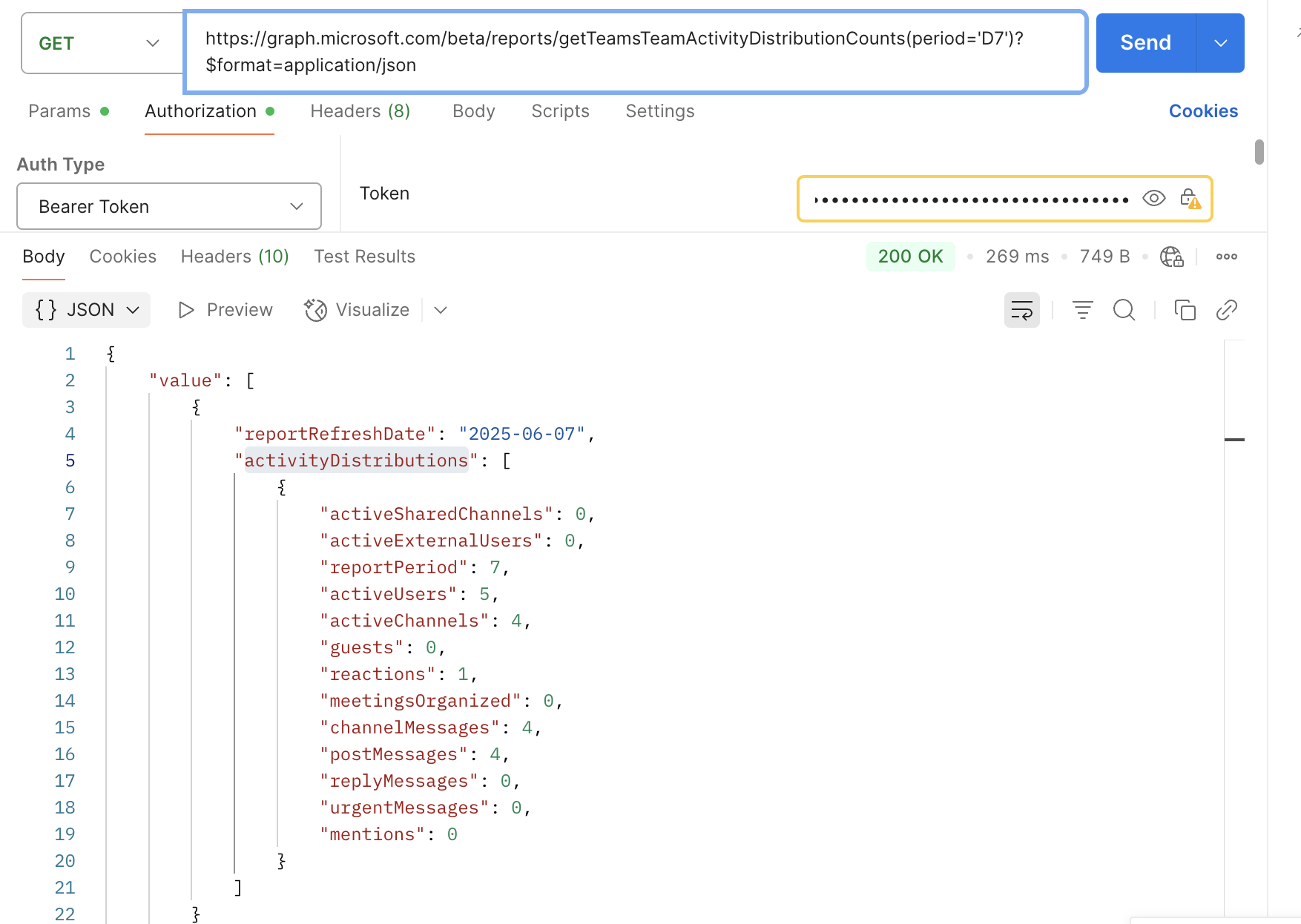
Task: Open the Visualize view
Action: (357, 310)
